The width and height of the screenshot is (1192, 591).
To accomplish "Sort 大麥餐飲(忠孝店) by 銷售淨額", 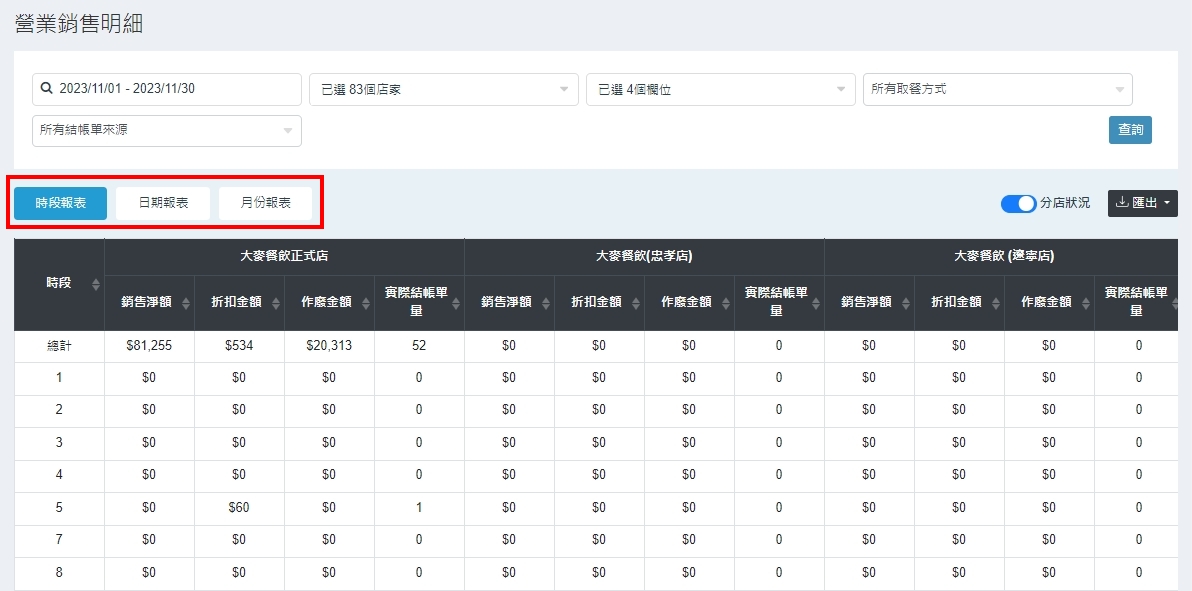I will 546,303.
